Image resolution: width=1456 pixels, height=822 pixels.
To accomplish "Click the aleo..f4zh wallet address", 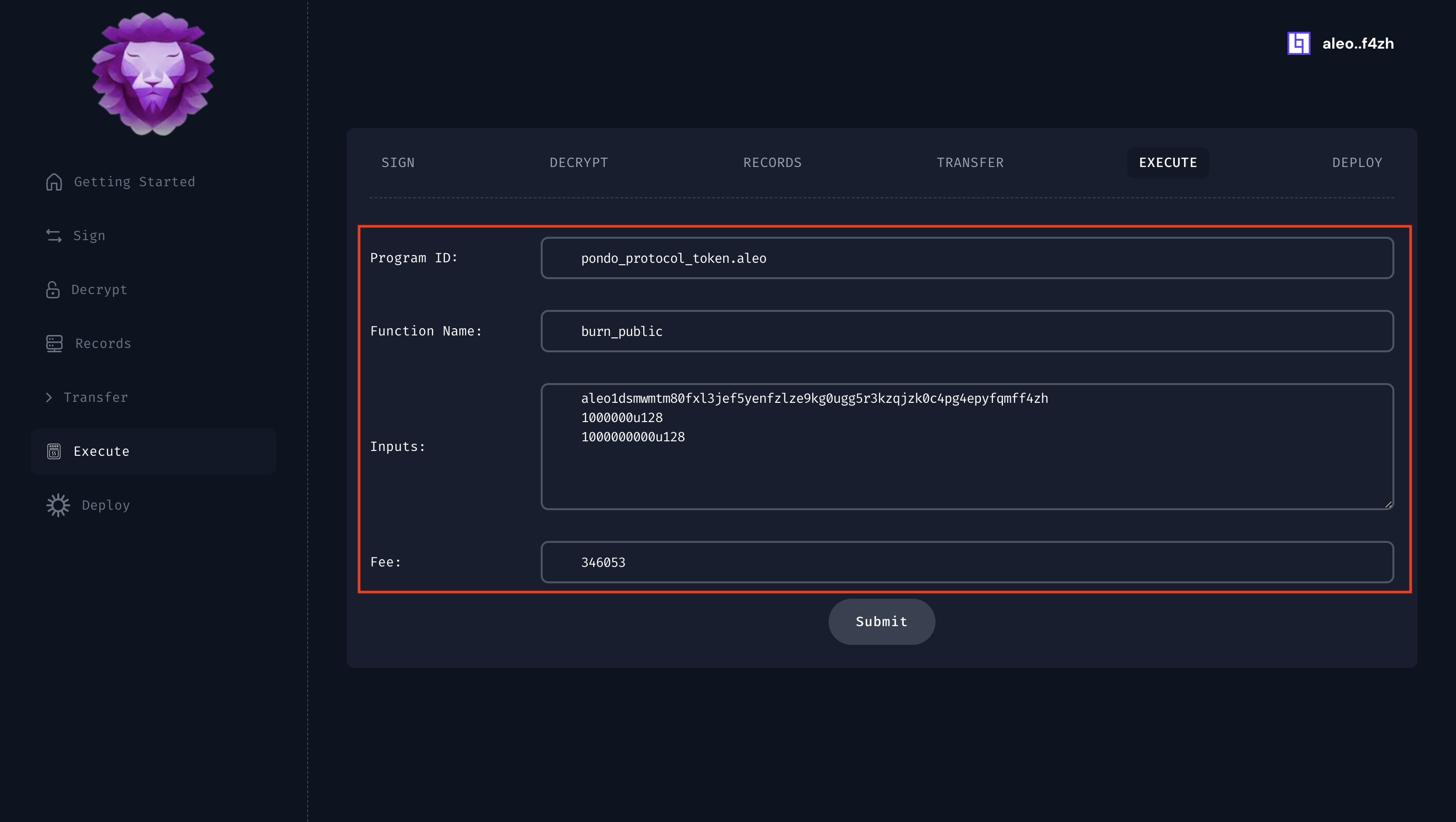I will [x=1358, y=43].
